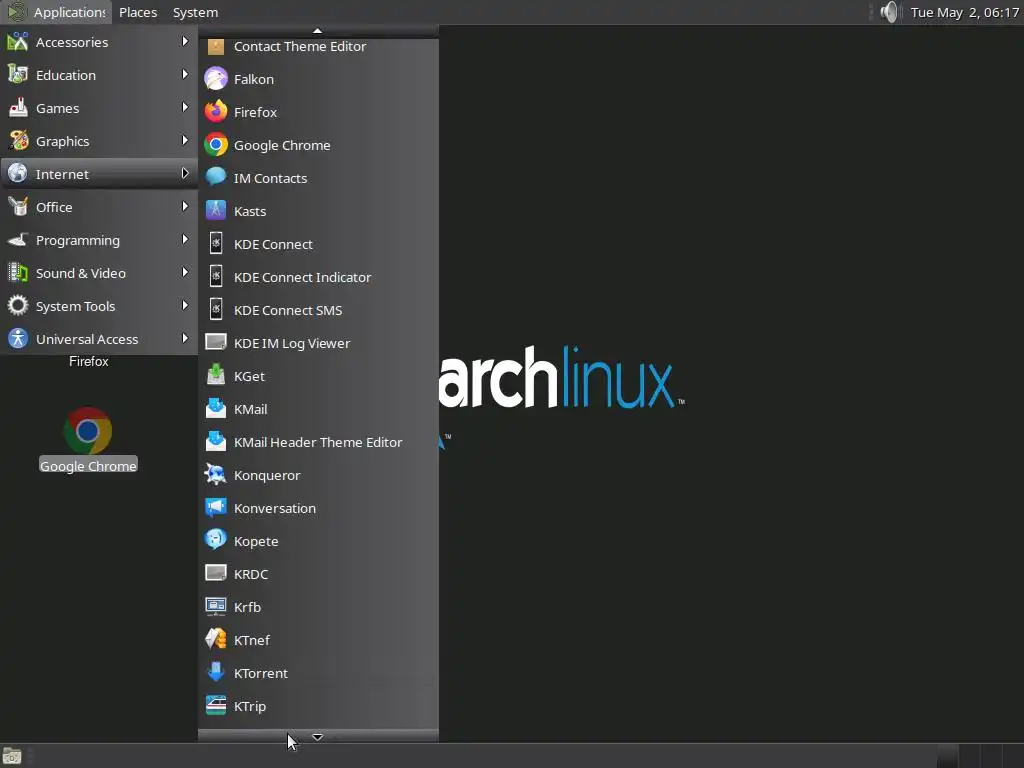Click the KGet download manager icon

point(216,376)
